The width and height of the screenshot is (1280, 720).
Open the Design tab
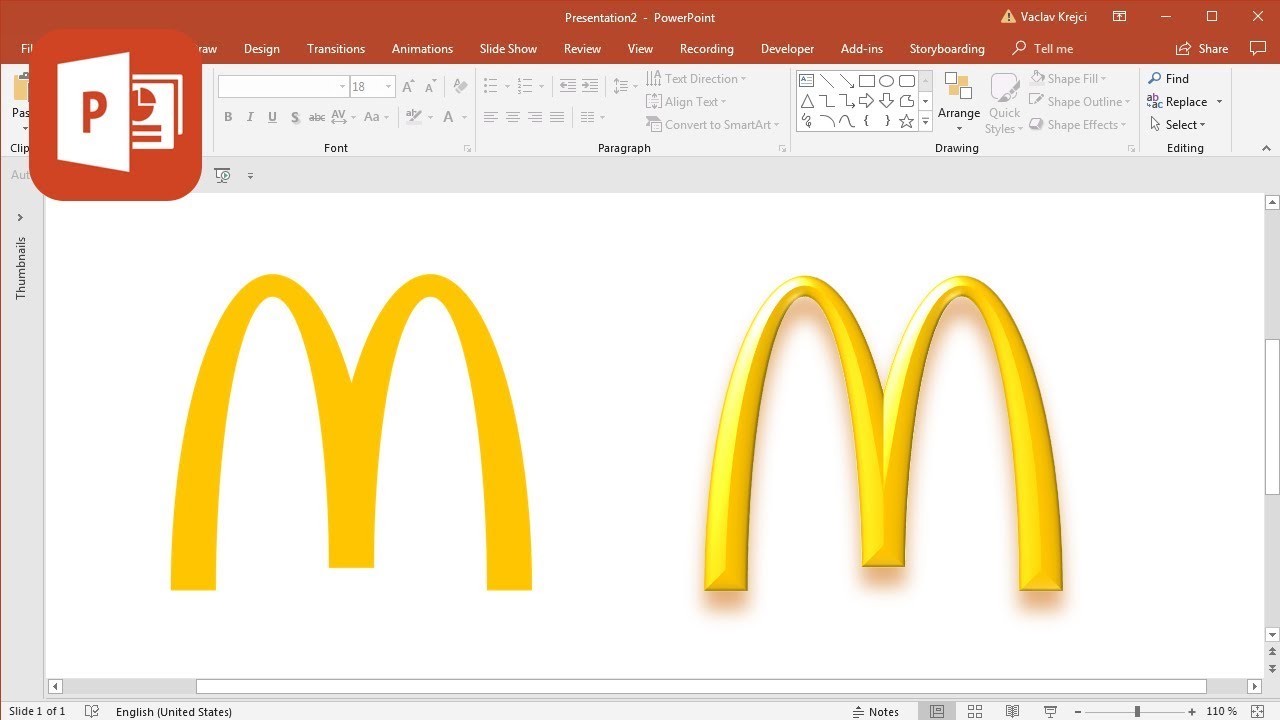tap(262, 48)
